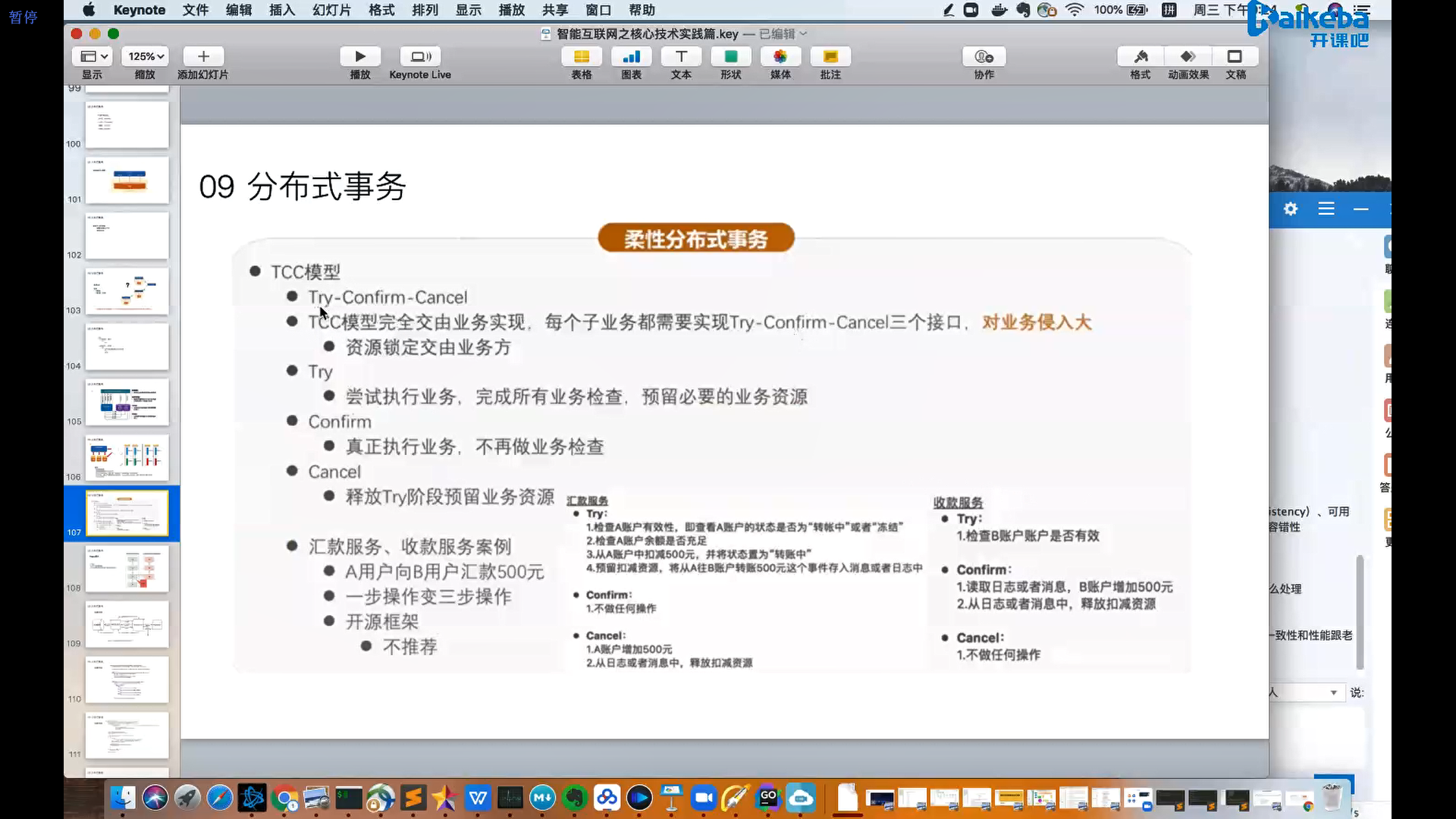The width and height of the screenshot is (1456, 819).
Task: Add a text box with 文本
Action: point(681,57)
